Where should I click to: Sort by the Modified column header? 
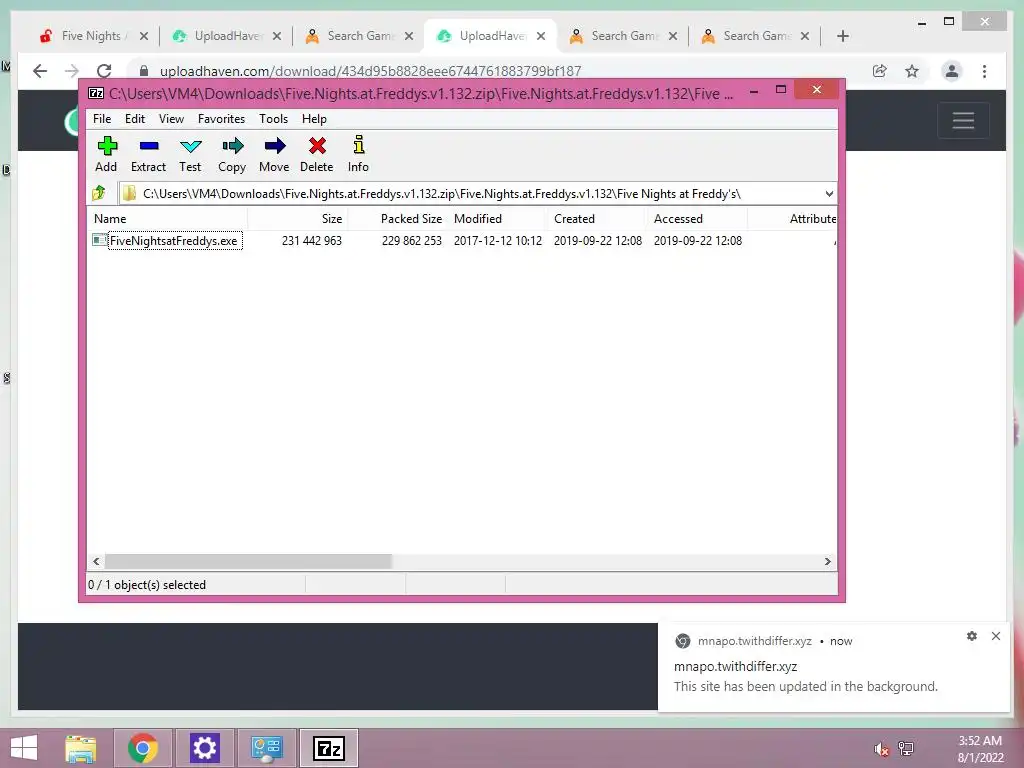click(498, 219)
